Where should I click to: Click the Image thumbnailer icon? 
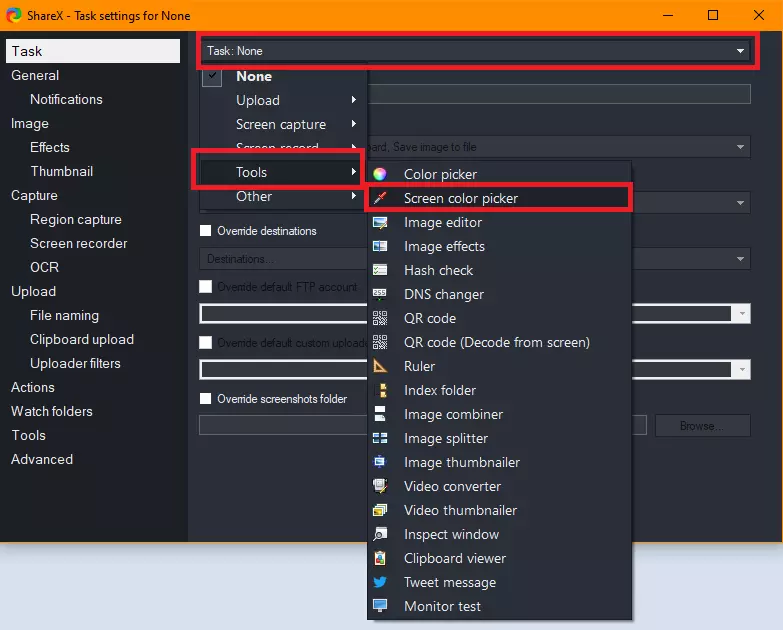(x=380, y=462)
